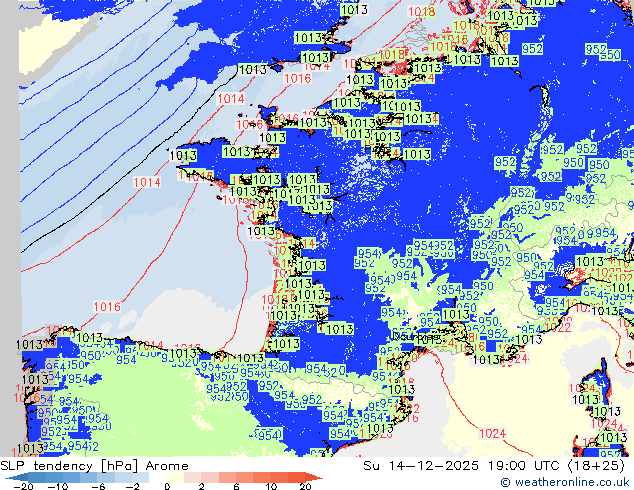Click the red '1014' label over the open Atlantic
The width and height of the screenshot is (634, 490).
147,183
